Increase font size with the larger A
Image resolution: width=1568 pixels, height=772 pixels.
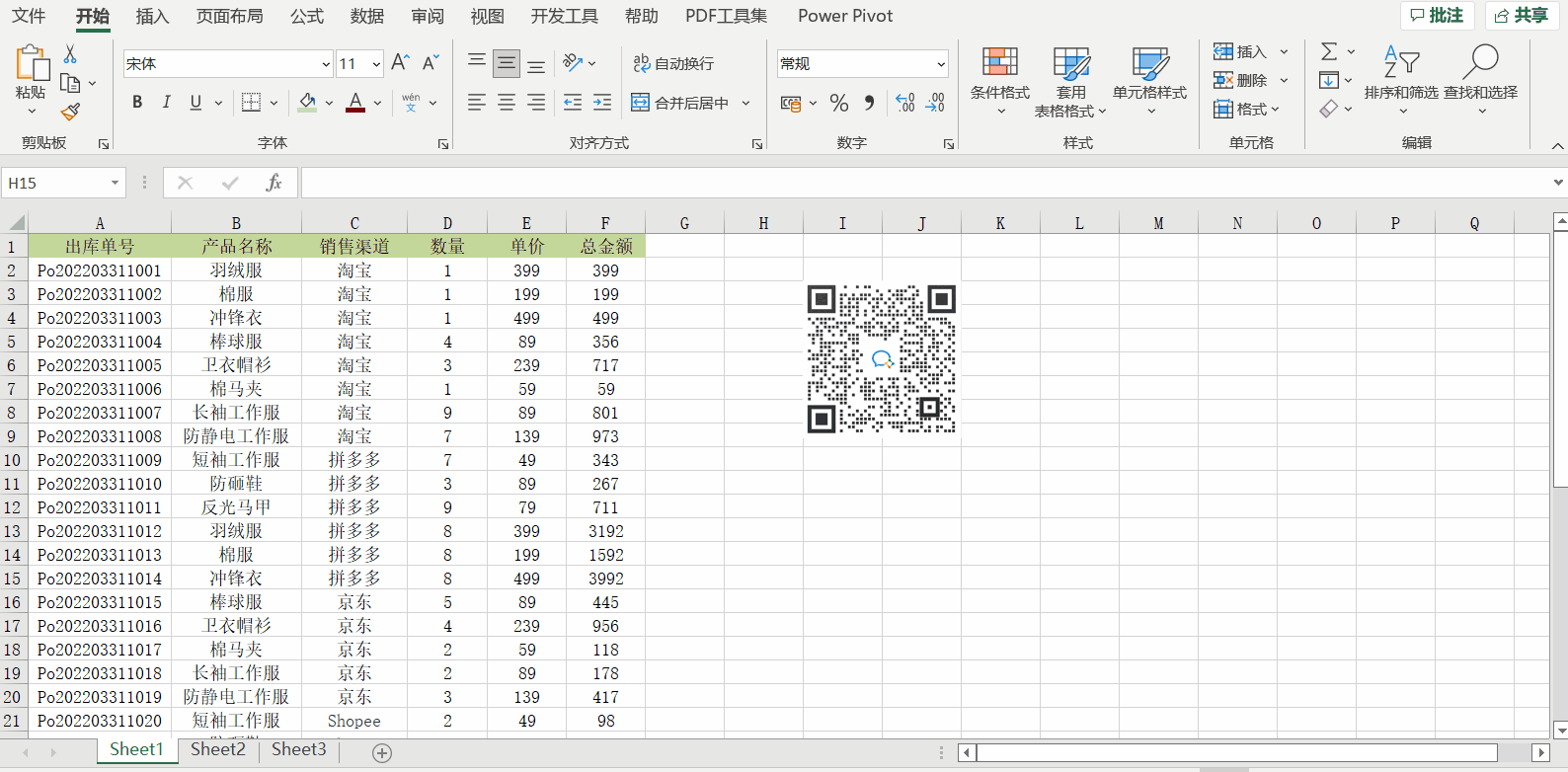pyautogui.click(x=400, y=63)
